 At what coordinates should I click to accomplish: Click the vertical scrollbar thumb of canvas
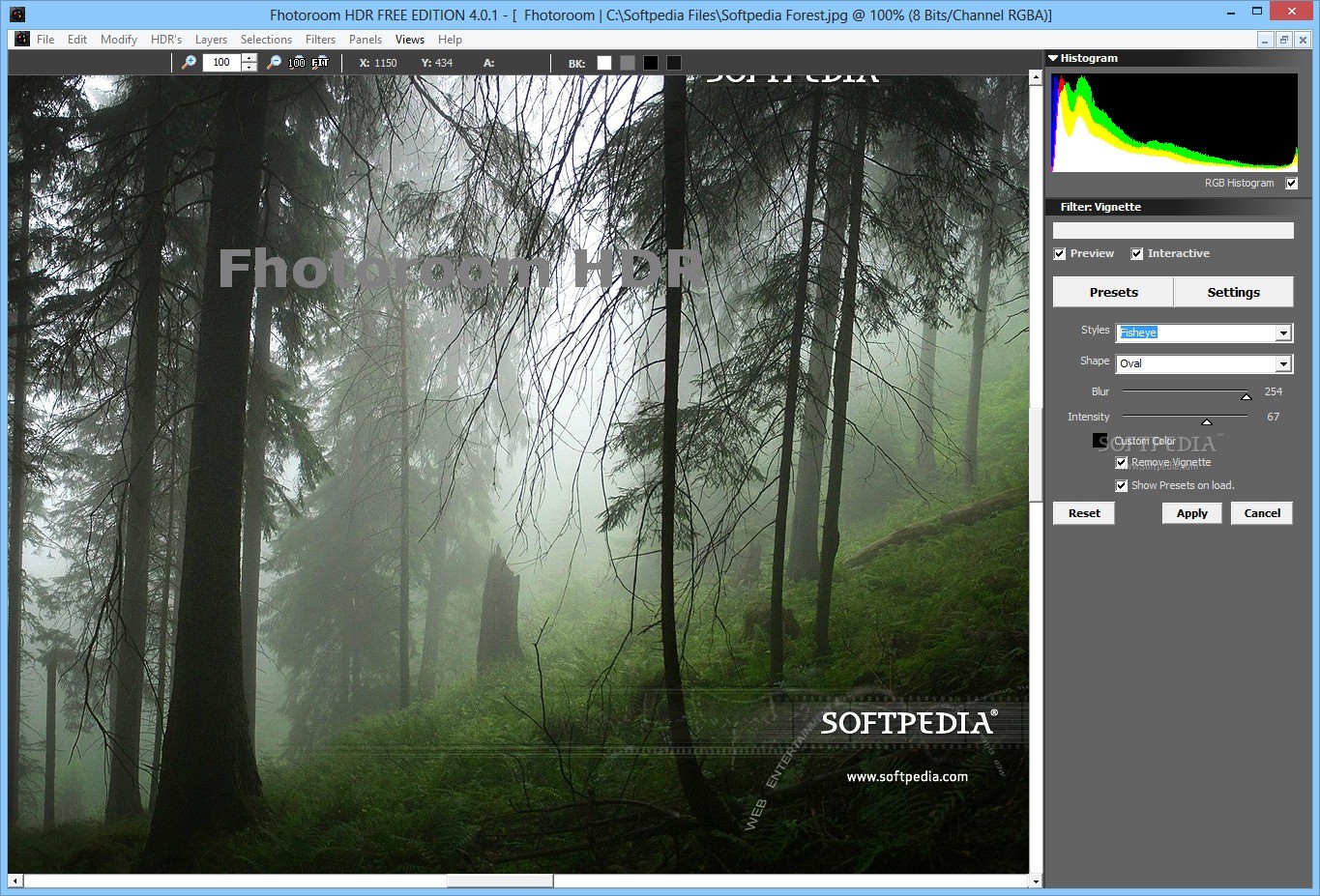coord(1036,454)
